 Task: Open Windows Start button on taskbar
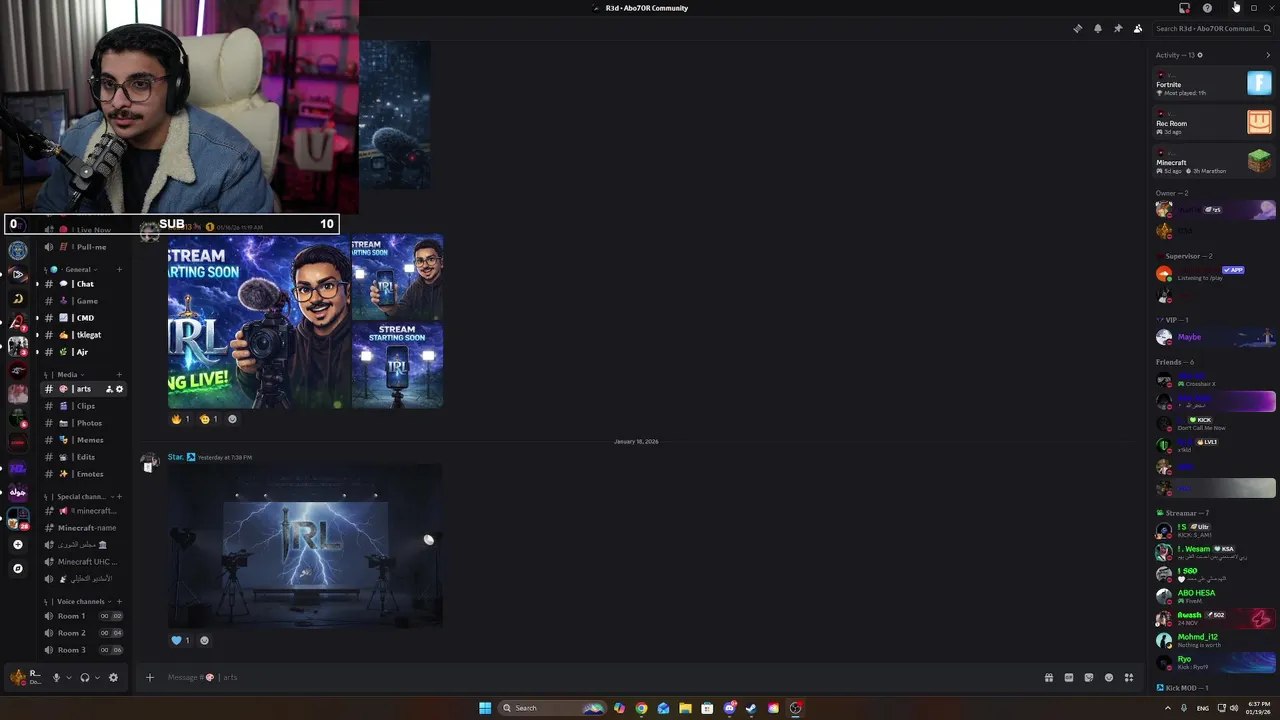485,708
